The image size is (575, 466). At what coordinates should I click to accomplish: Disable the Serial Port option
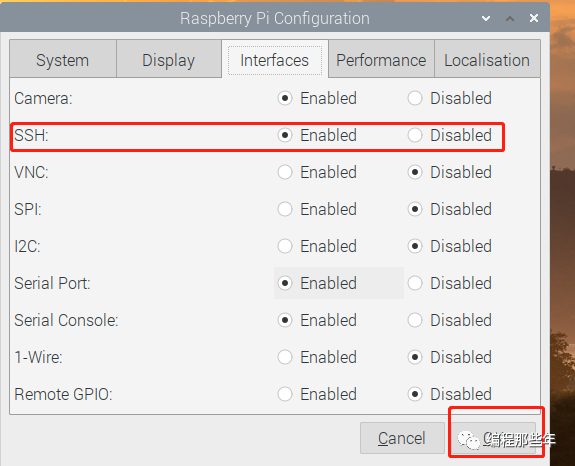415,283
